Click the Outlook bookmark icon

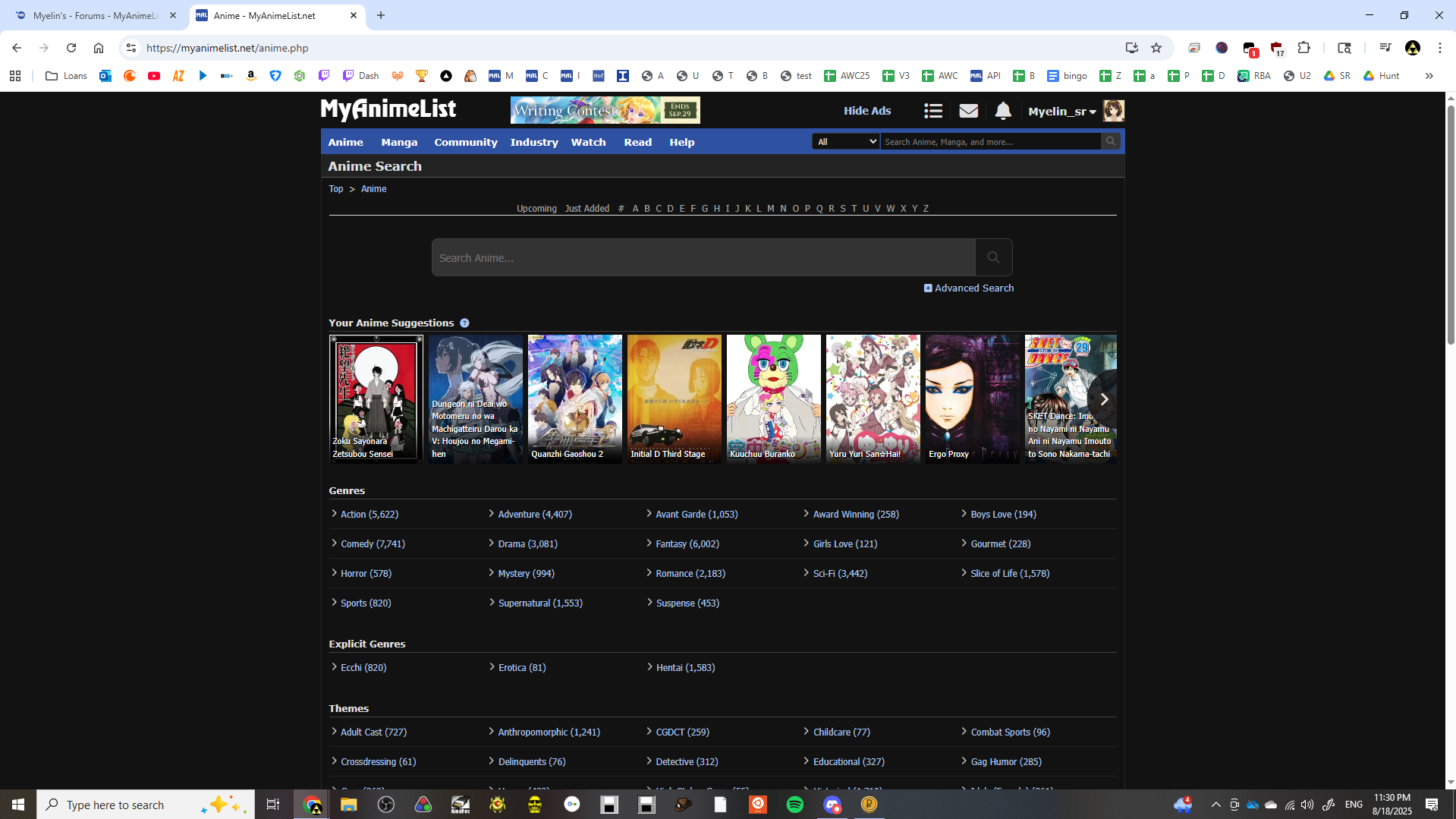tap(105, 76)
